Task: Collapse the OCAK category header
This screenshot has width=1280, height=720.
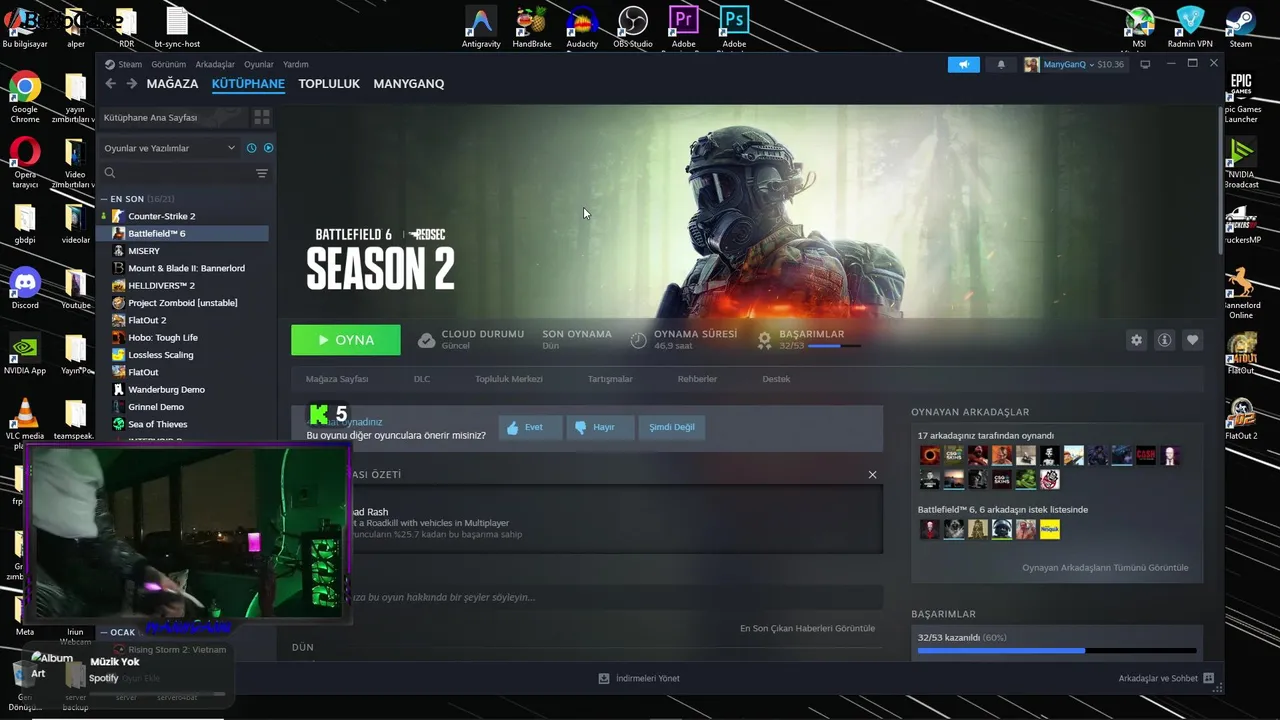Action: point(117,632)
